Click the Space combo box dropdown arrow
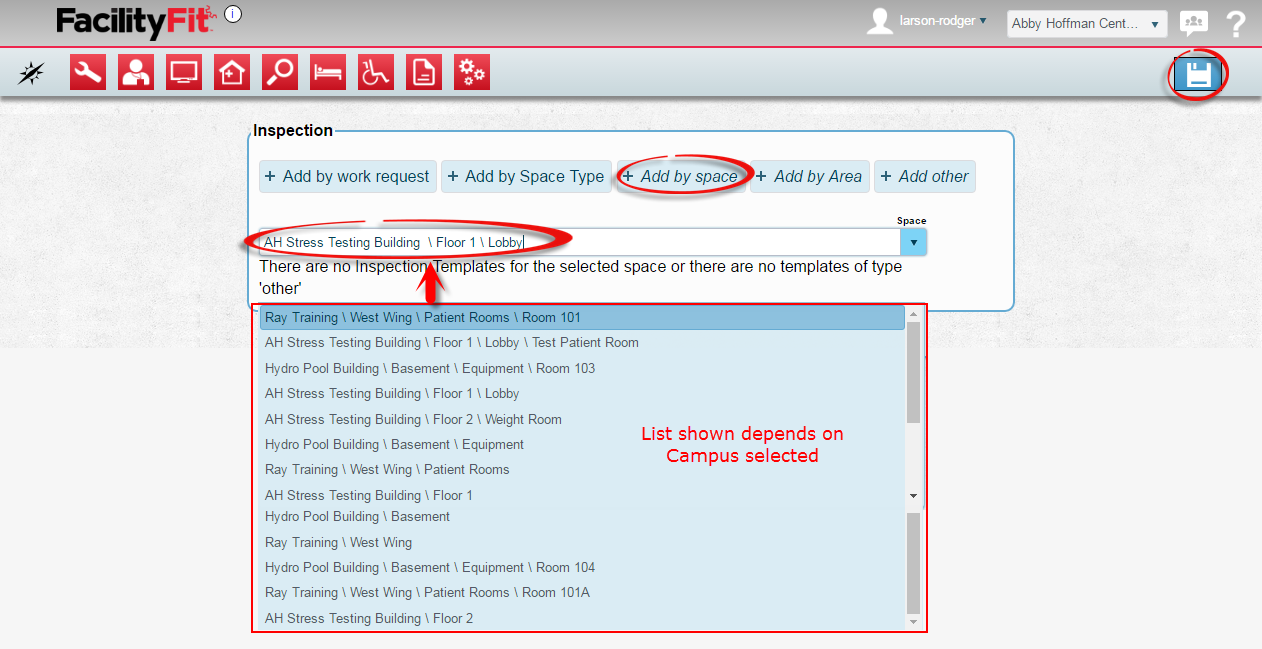The height and width of the screenshot is (649, 1262). pyautogui.click(x=913, y=243)
